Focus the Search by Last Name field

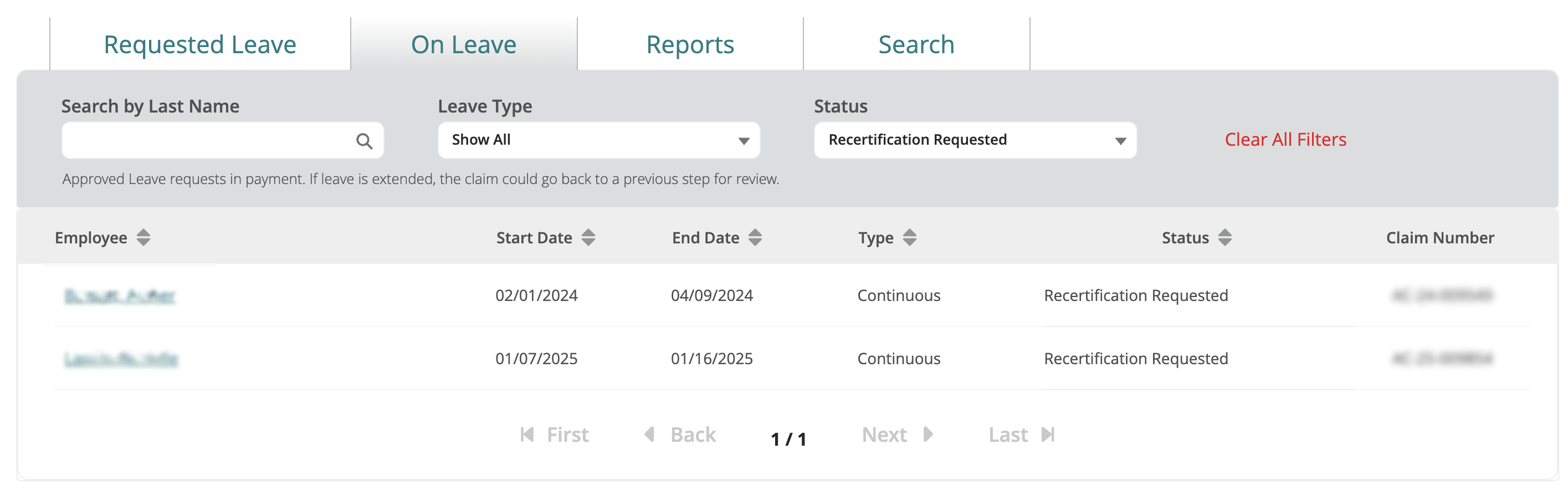coord(207,141)
